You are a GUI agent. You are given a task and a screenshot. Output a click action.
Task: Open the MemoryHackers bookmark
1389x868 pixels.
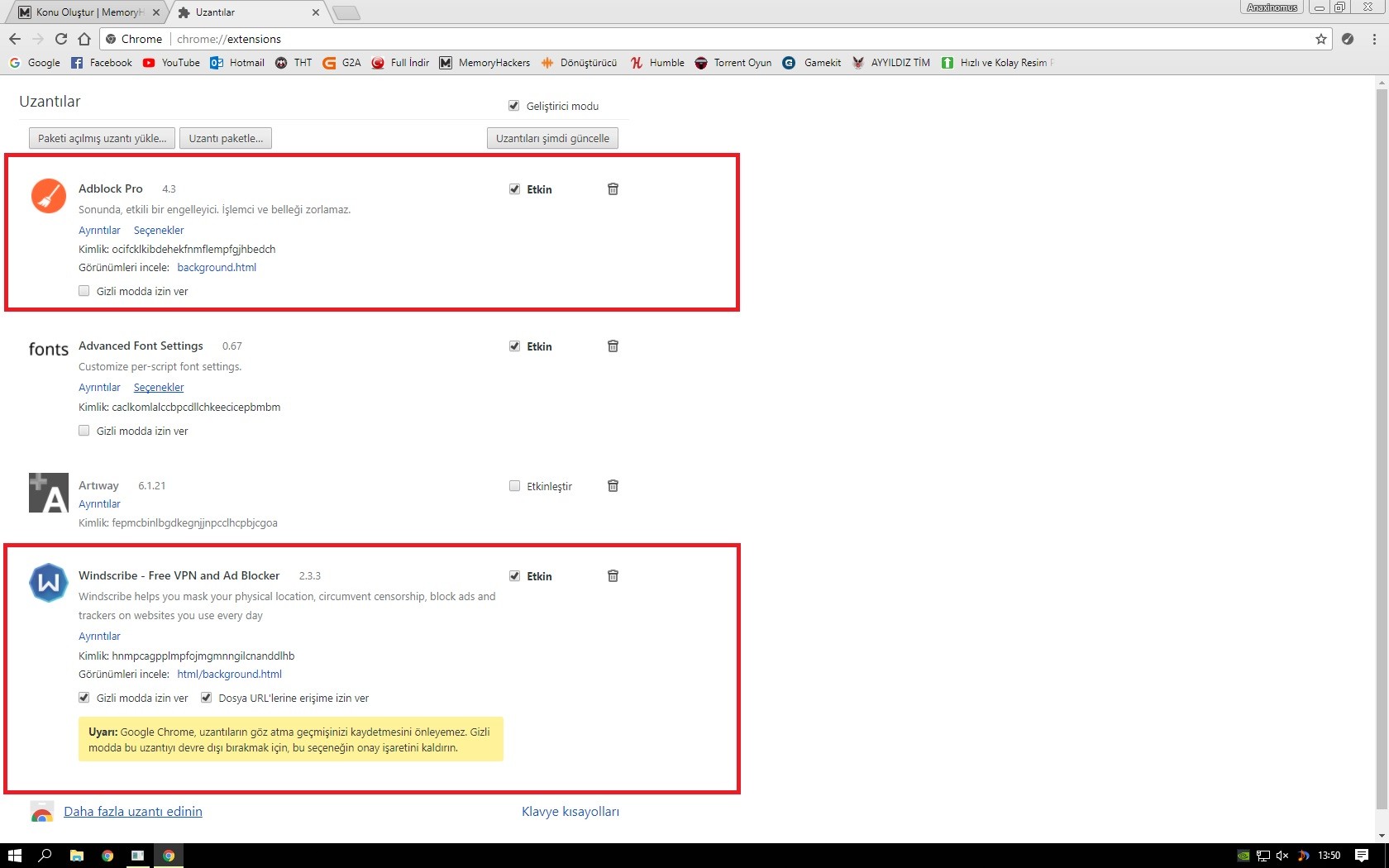(x=484, y=63)
